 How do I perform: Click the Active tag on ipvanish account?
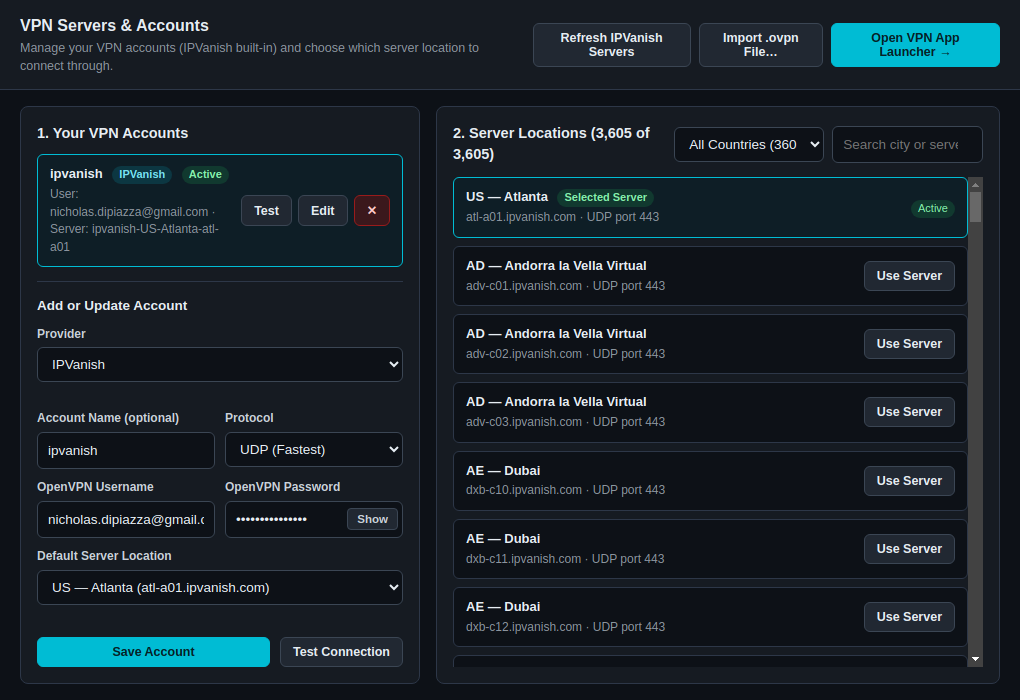coord(205,174)
